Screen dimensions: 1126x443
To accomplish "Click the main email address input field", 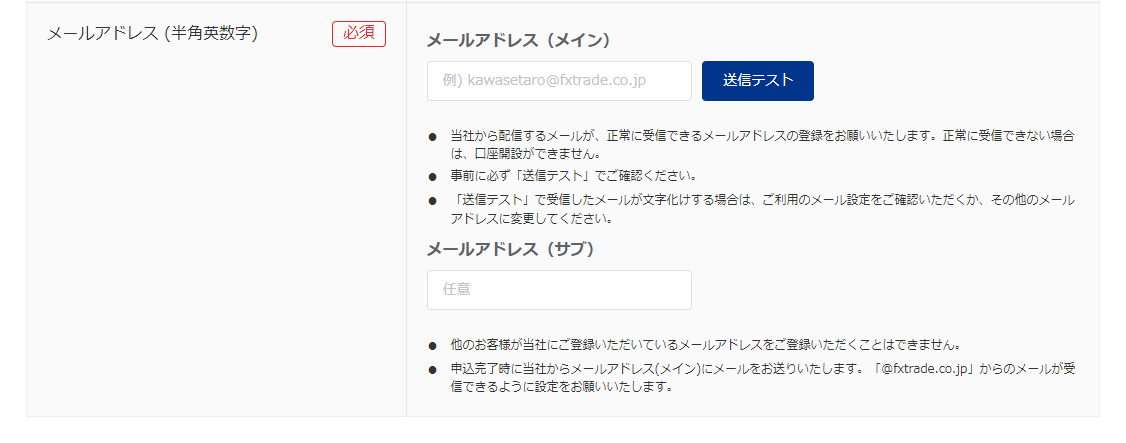I will tap(559, 81).
